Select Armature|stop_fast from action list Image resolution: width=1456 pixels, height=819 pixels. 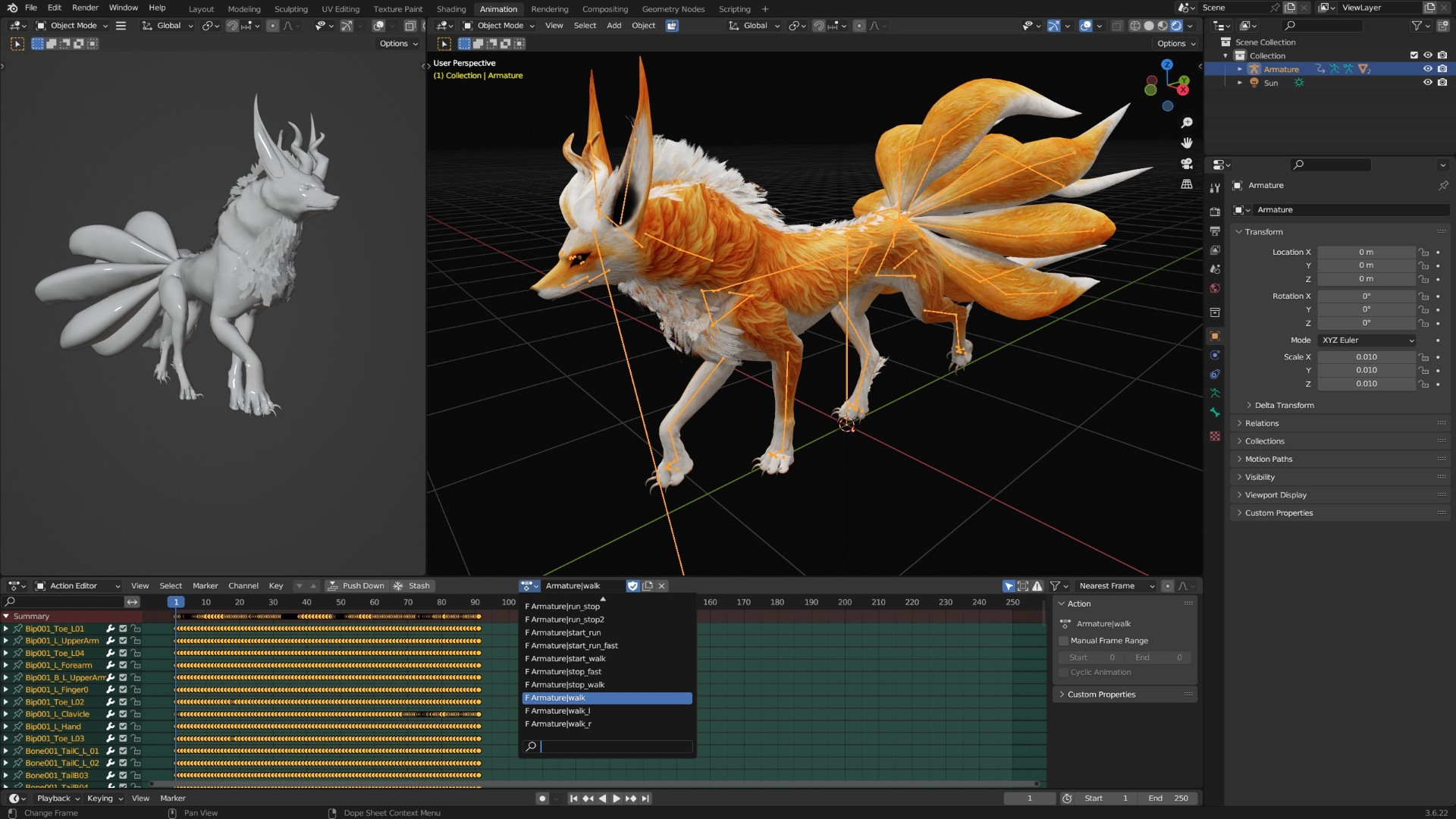coord(607,673)
